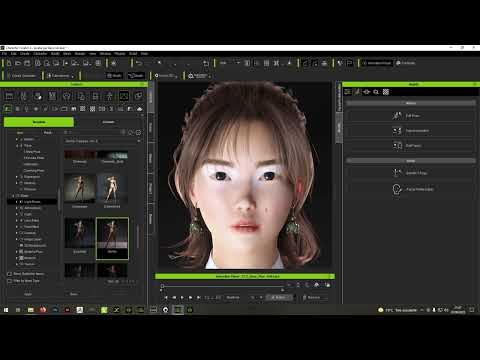Click the taskbar clock in system tray
This screenshot has height=360, width=480.
458,310
